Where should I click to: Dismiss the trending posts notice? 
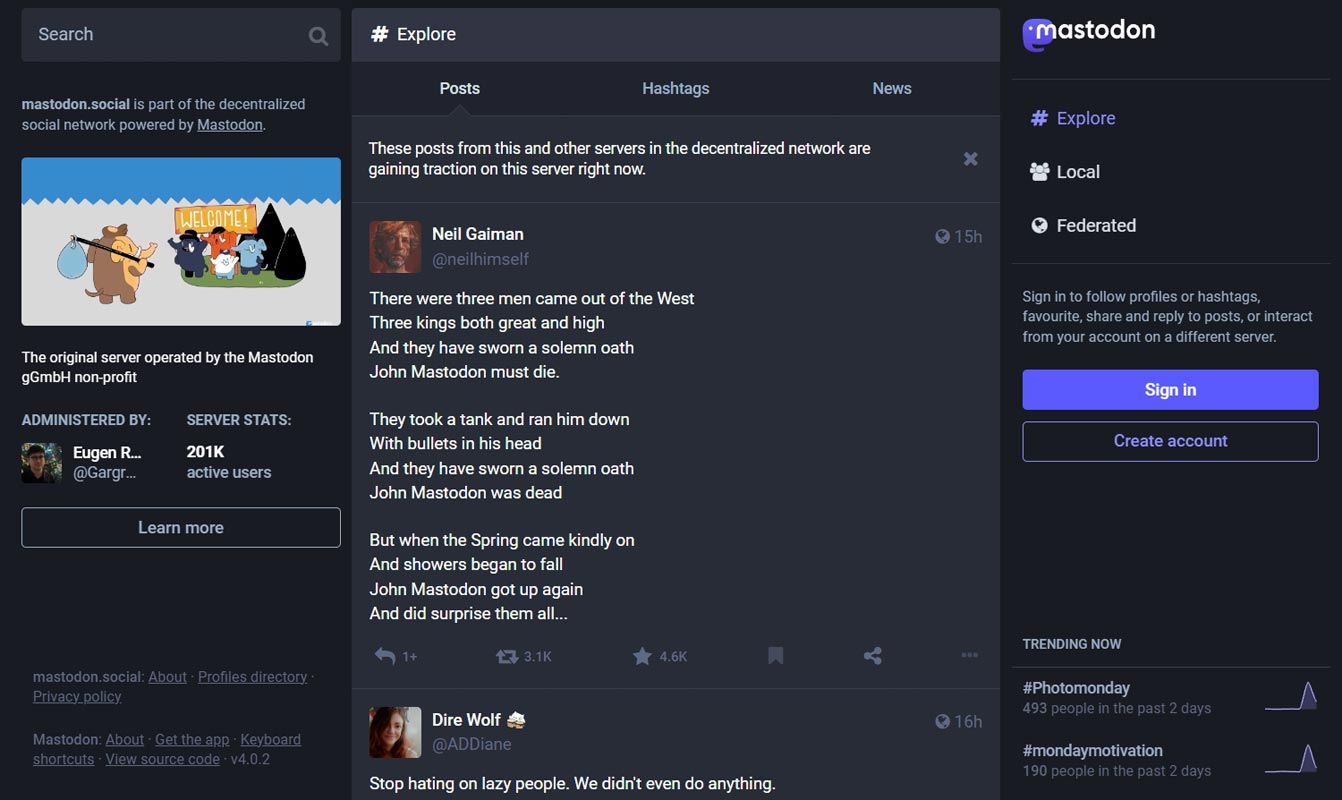970,159
